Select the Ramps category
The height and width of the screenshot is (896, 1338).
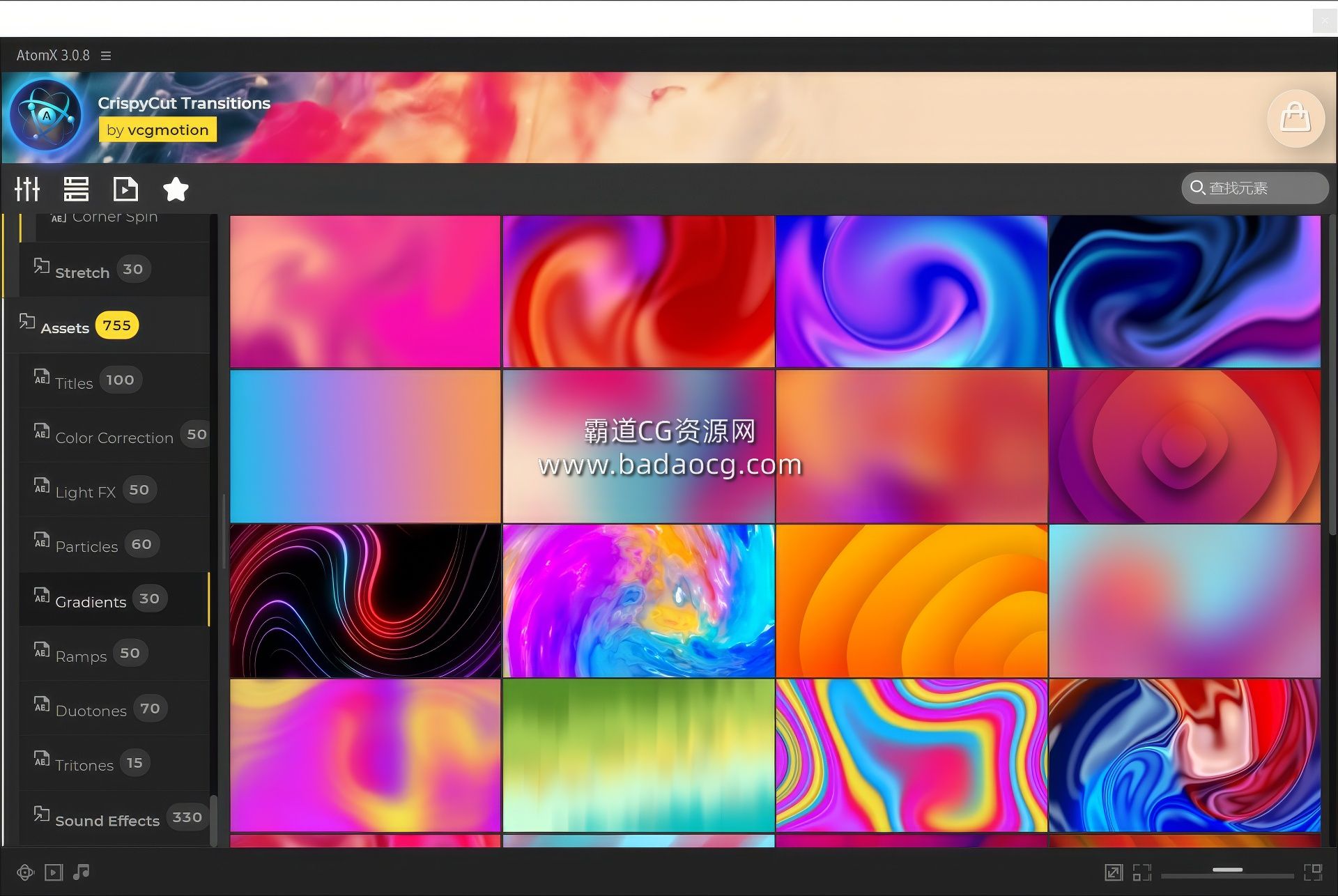pos(114,654)
